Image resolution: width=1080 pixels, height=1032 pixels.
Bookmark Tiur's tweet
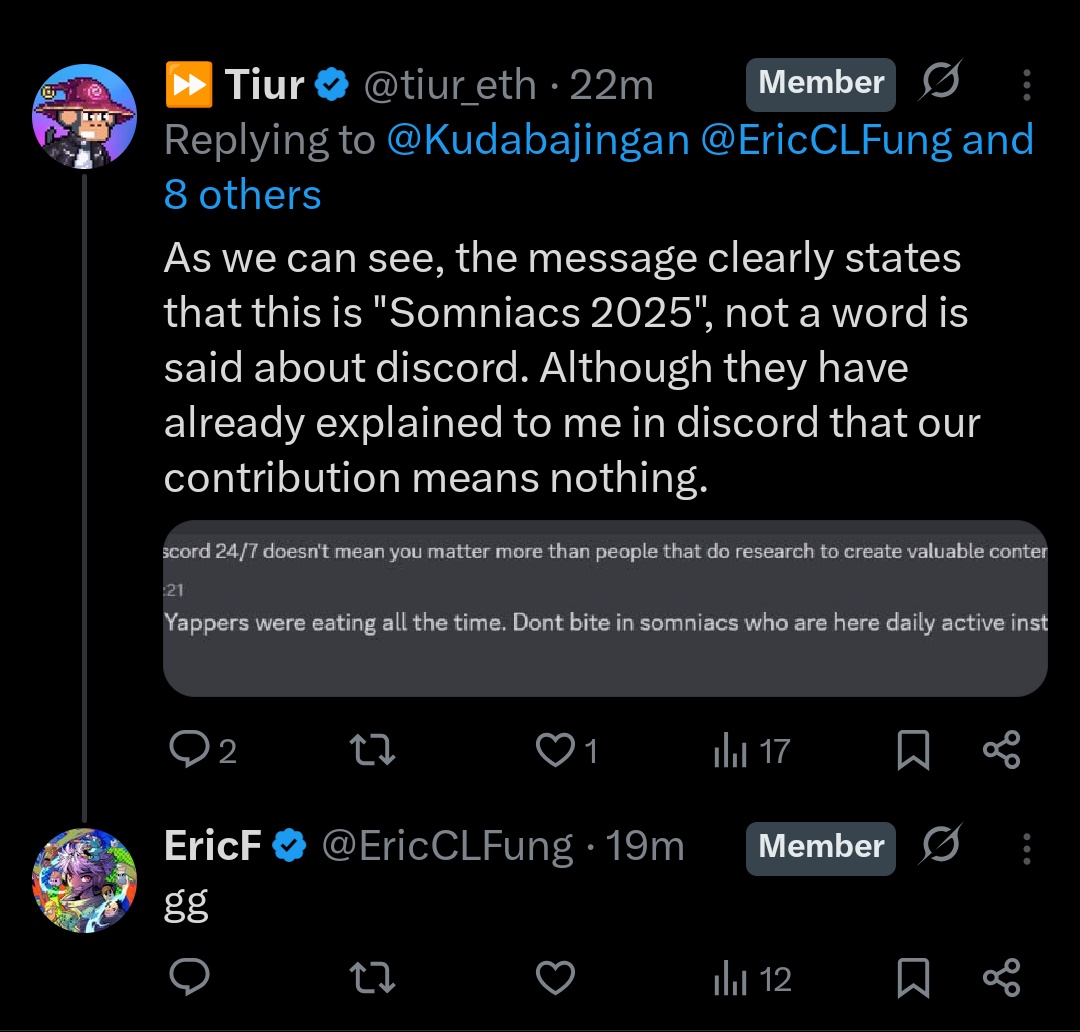click(x=912, y=750)
